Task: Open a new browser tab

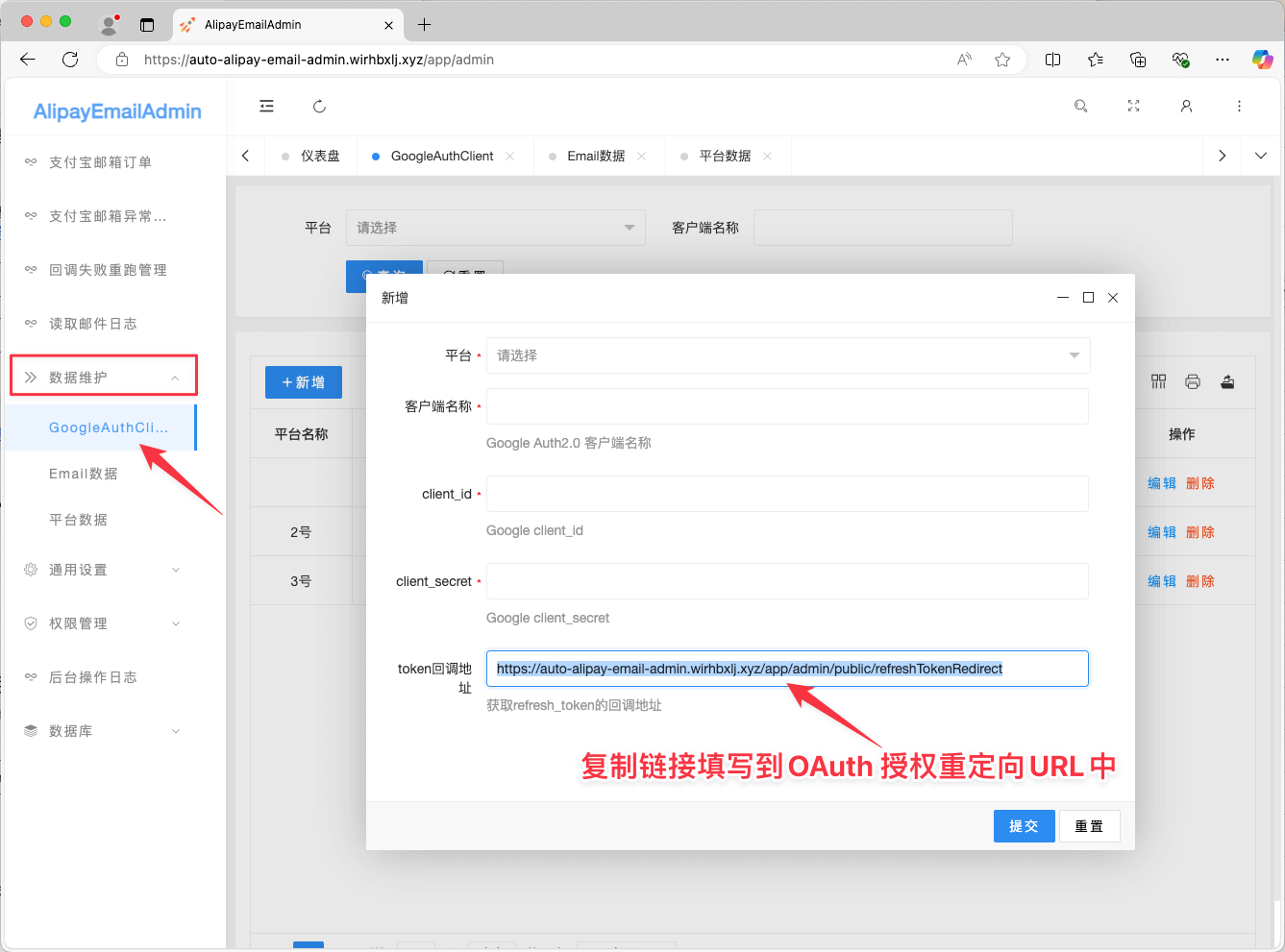Action: (424, 24)
